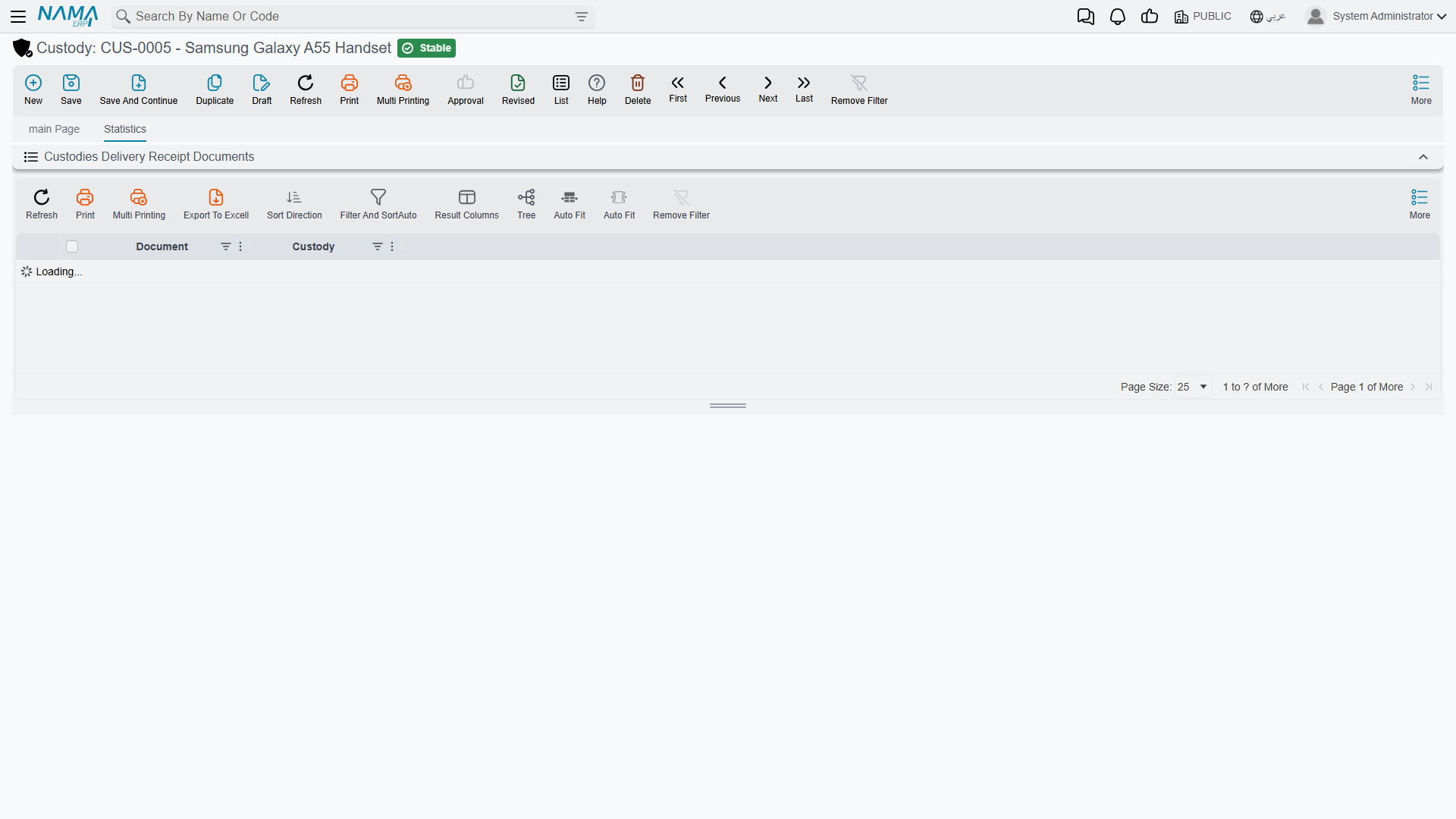The height and width of the screenshot is (819, 1456).
Task: Switch language to Arabic
Action: pyautogui.click(x=1268, y=17)
